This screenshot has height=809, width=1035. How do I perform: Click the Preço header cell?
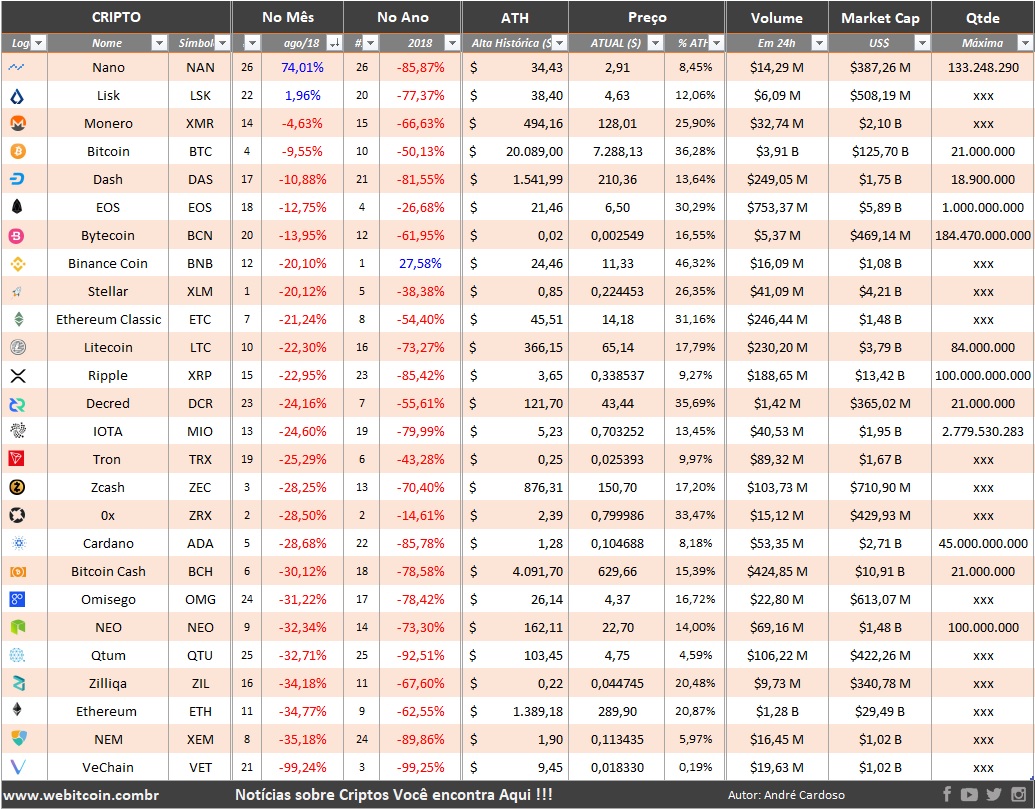(x=647, y=17)
